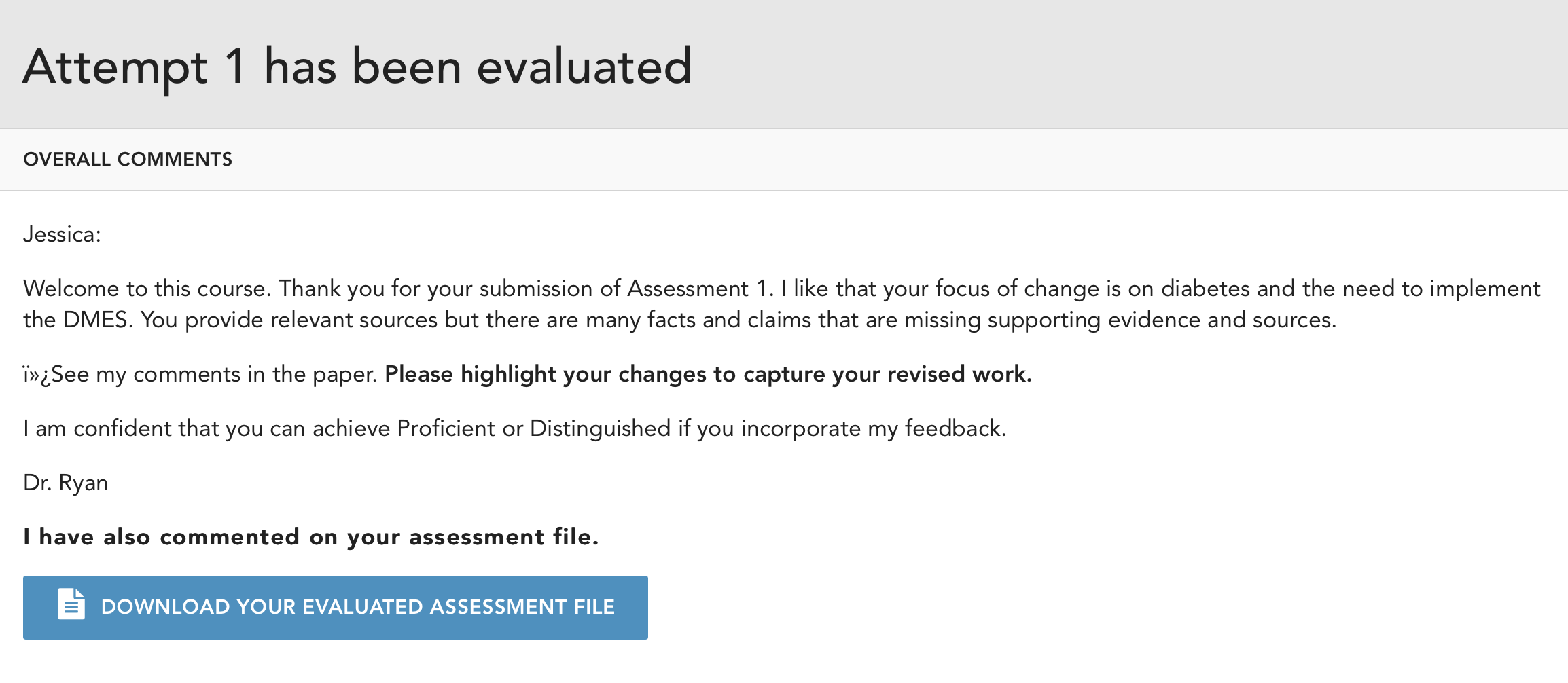Click the garbled characters before 'See my comments'
Viewport: 1568px width, 683px height.
pos(37,375)
